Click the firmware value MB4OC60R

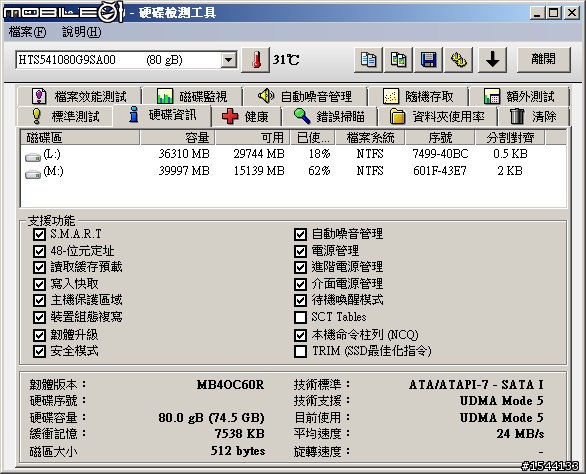pos(231,385)
